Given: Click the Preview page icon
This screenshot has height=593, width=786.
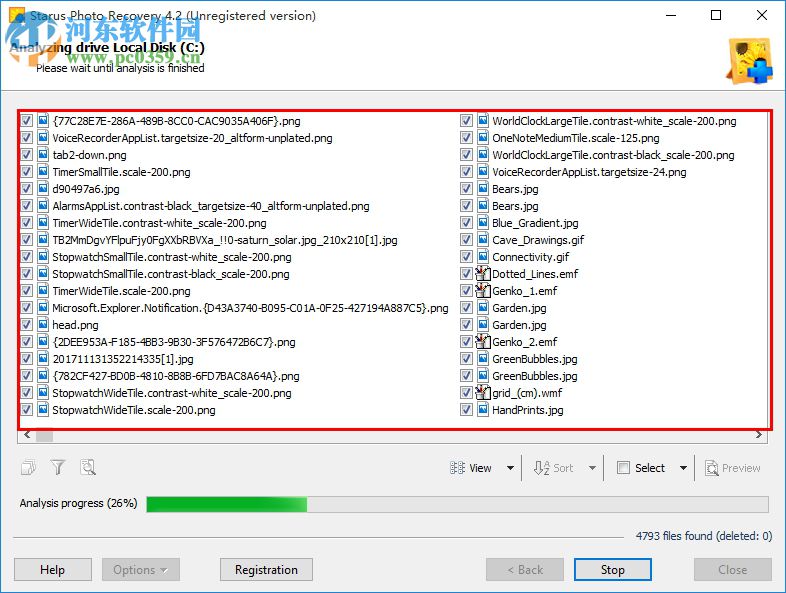Looking at the screenshot, I should tap(711, 468).
